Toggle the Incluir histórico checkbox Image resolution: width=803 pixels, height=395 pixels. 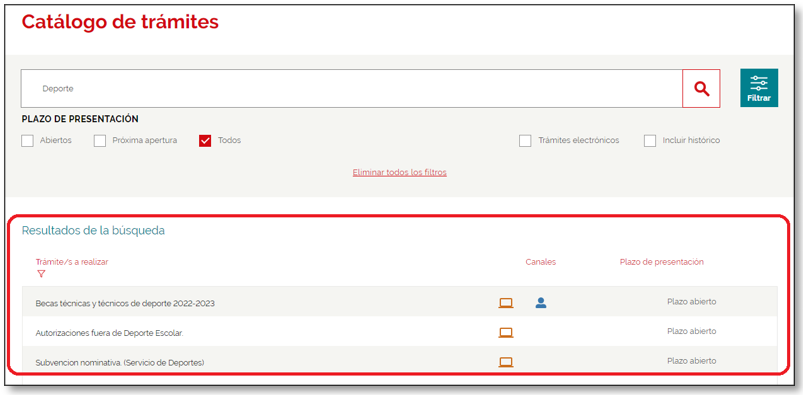(x=650, y=141)
